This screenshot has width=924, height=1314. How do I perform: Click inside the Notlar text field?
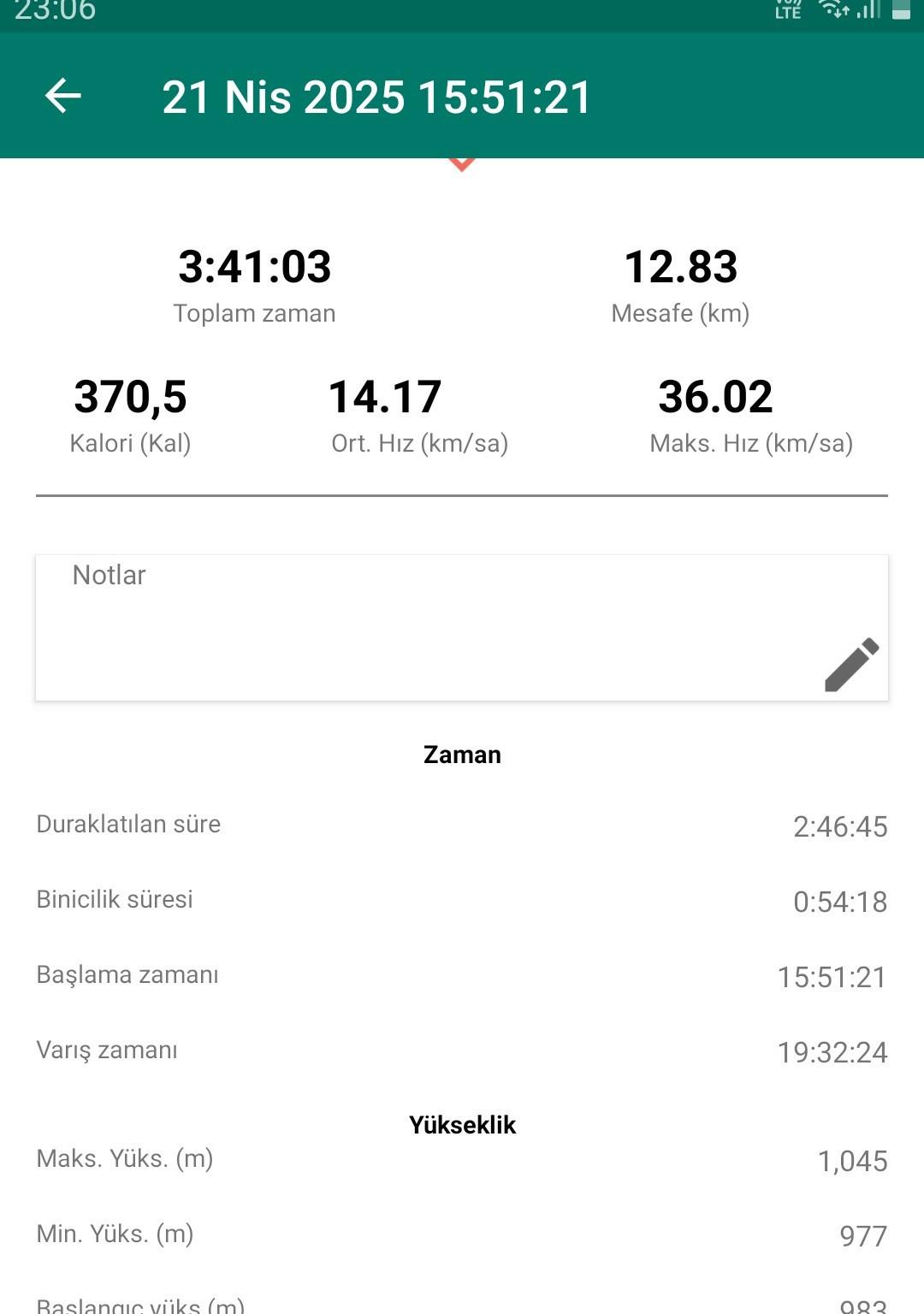[428, 629]
